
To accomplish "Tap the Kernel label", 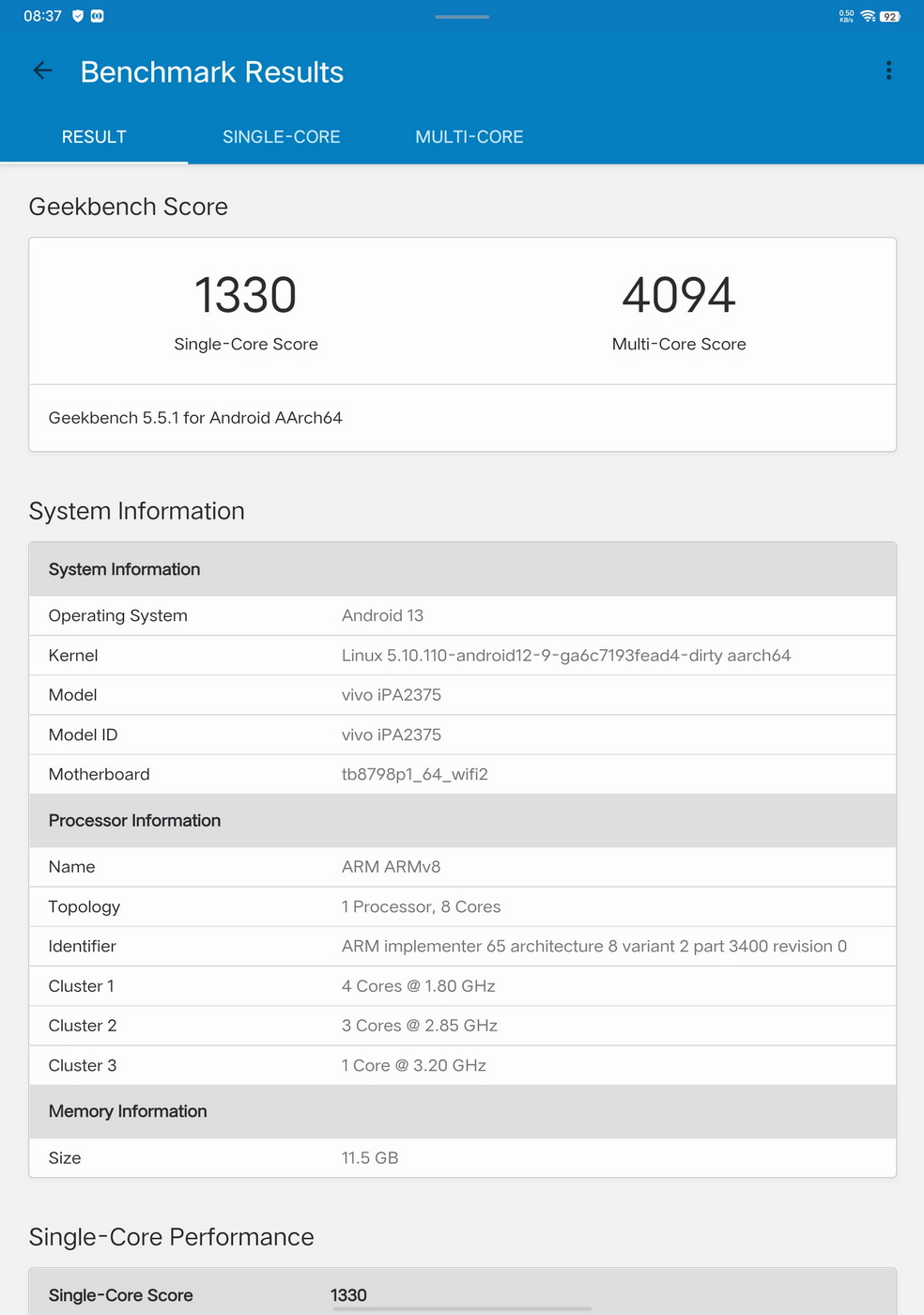I will point(73,656).
